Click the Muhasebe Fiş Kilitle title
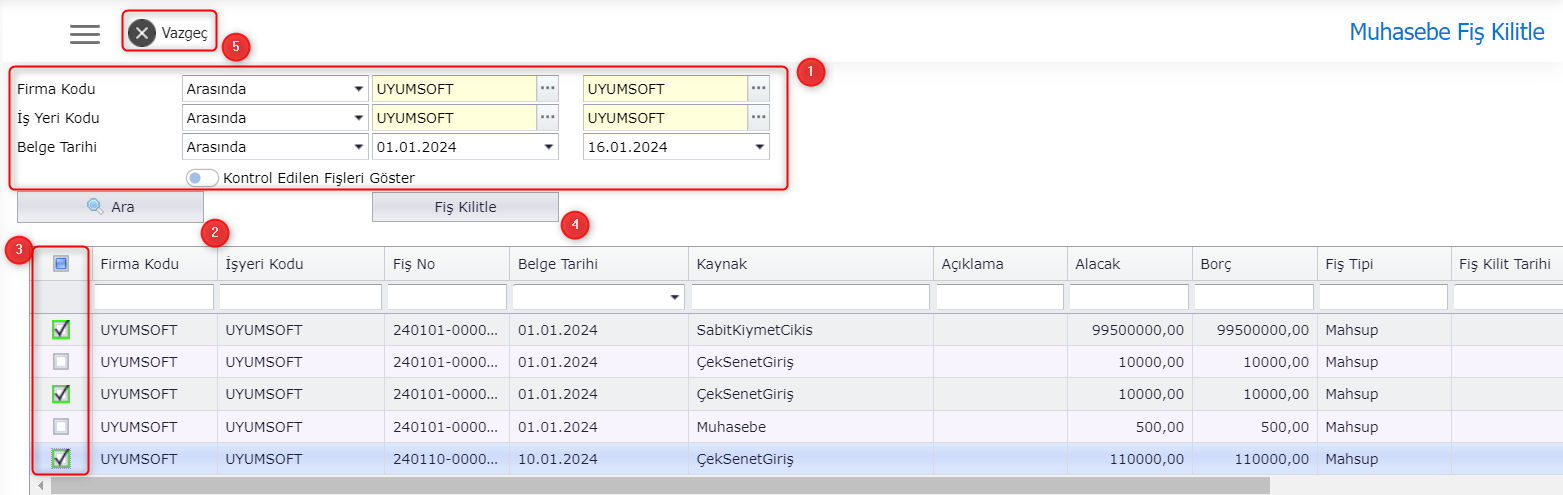1563x495 pixels. point(1447,32)
